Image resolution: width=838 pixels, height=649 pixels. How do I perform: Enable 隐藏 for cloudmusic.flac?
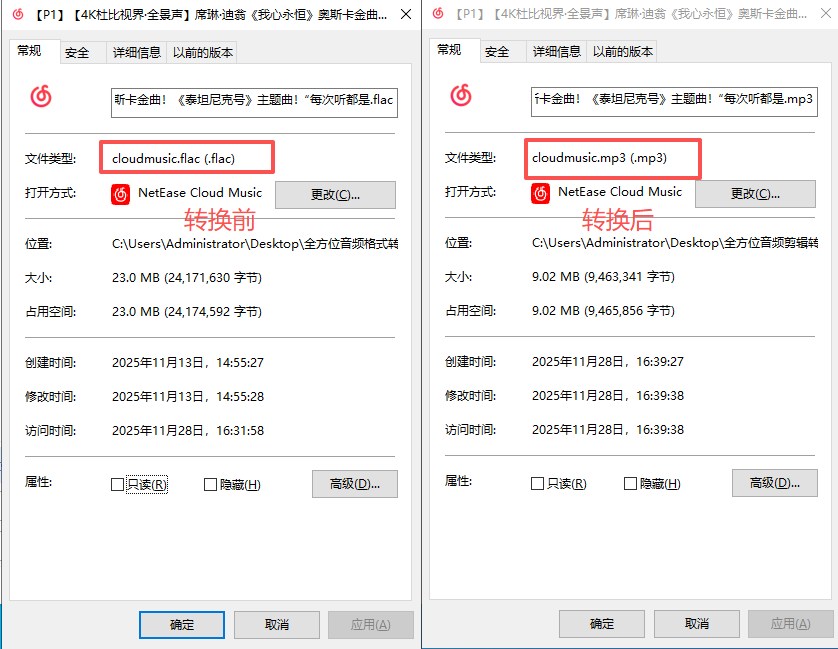(x=208, y=483)
